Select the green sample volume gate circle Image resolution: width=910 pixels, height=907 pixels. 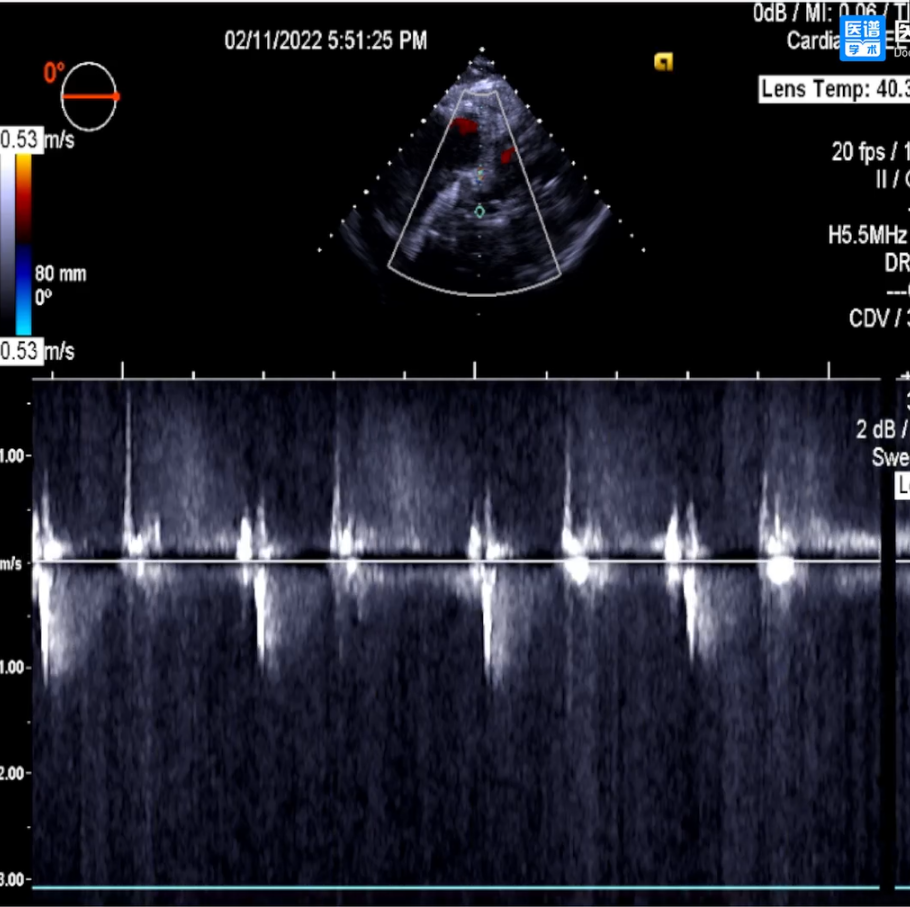pyautogui.click(x=480, y=211)
